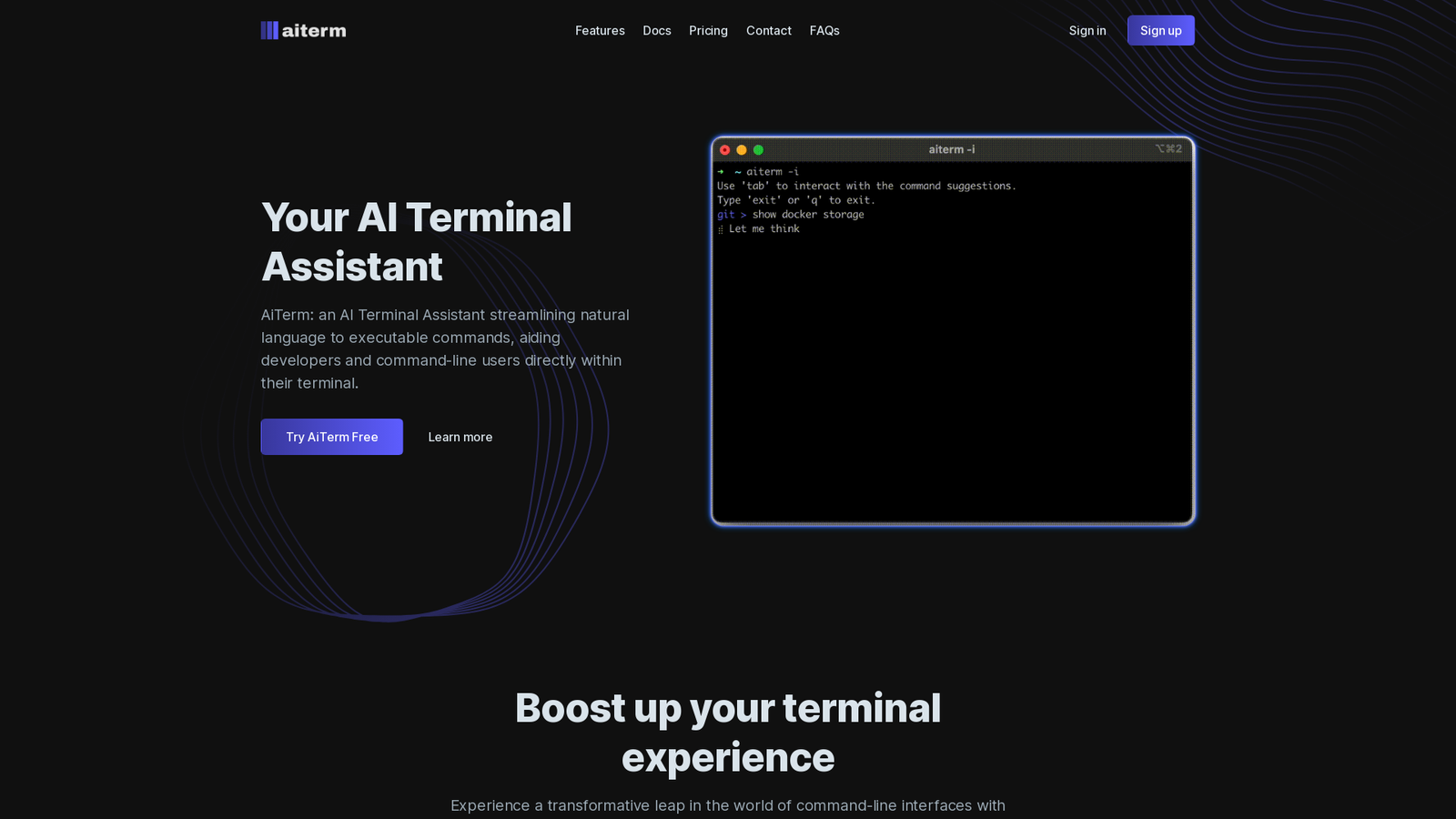Click the green dot in terminal demo

click(x=758, y=150)
